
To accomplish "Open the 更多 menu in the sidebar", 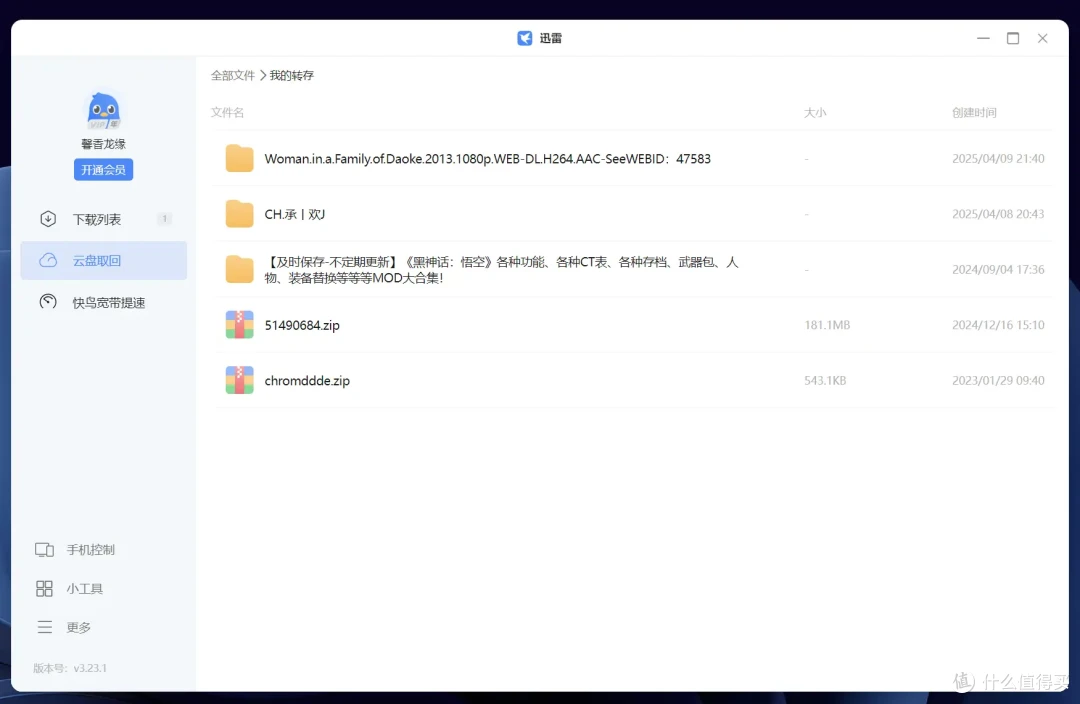I will coord(79,627).
